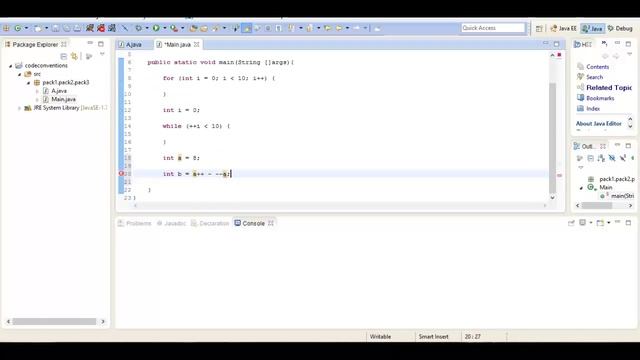Click the Quick Access search field
640x360 pixels.
pyautogui.click(x=493, y=28)
